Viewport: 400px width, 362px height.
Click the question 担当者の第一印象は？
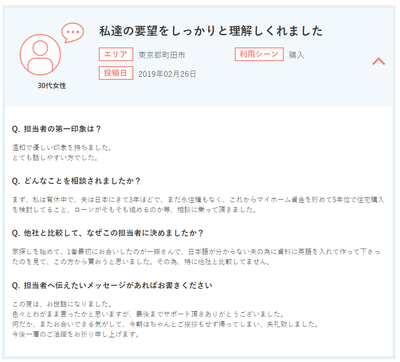pos(56,129)
